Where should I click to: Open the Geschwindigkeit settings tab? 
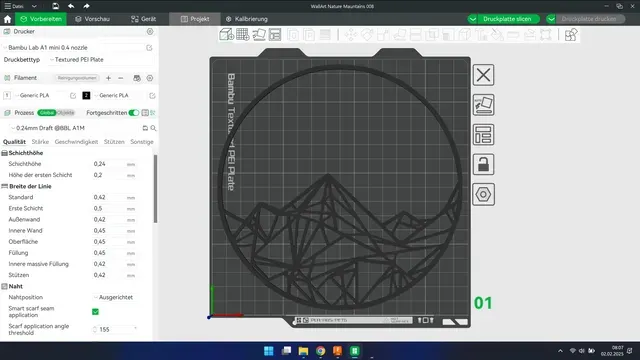(x=76, y=142)
